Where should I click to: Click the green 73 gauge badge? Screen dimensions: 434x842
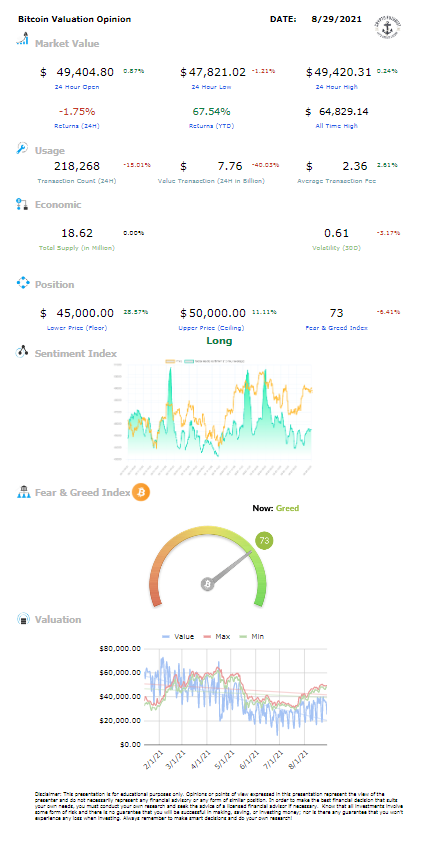pos(264,541)
